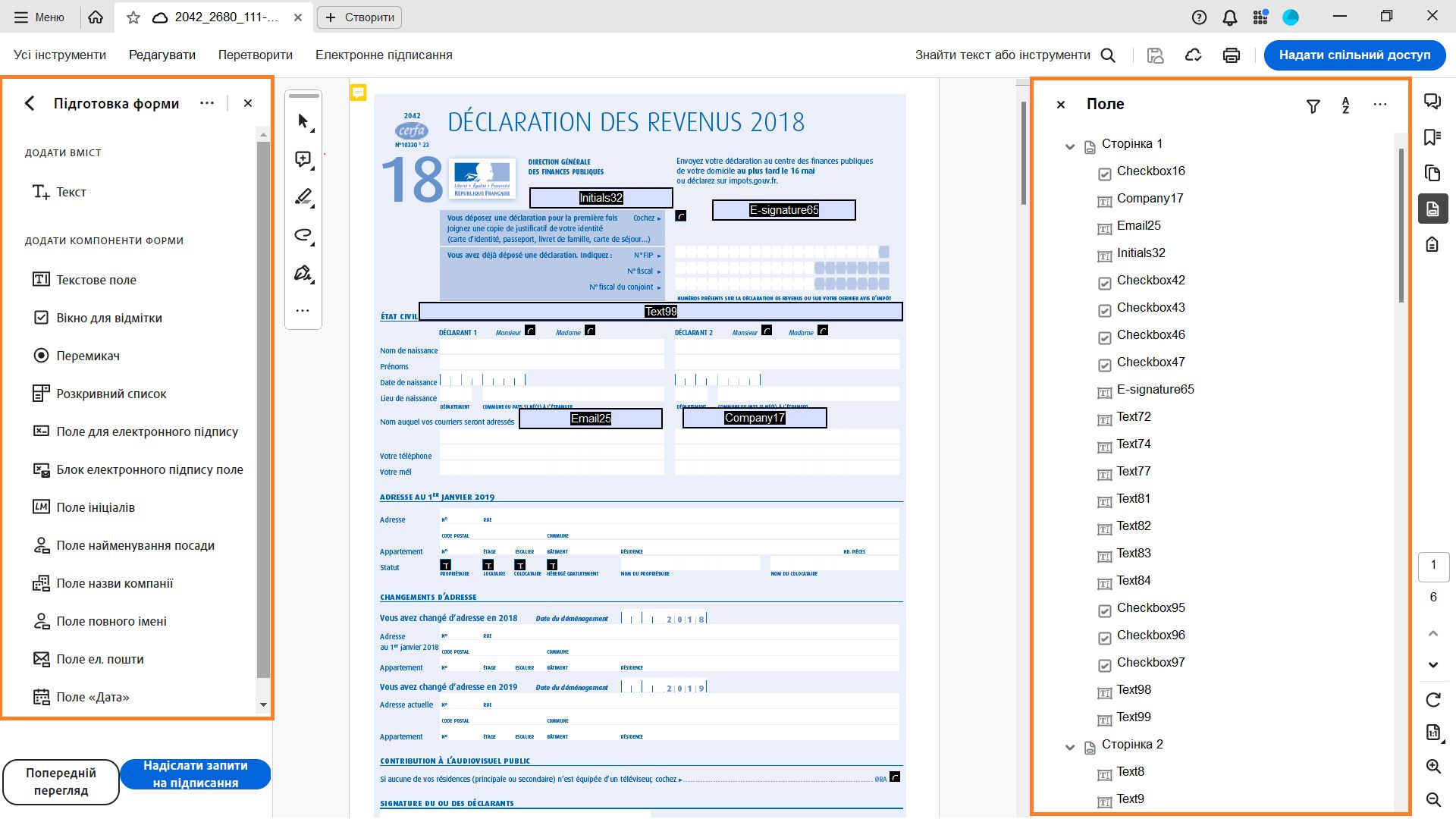Check the Monsieur checkbox for Déclarant 1
This screenshot has height=819, width=1456.
pyautogui.click(x=530, y=331)
